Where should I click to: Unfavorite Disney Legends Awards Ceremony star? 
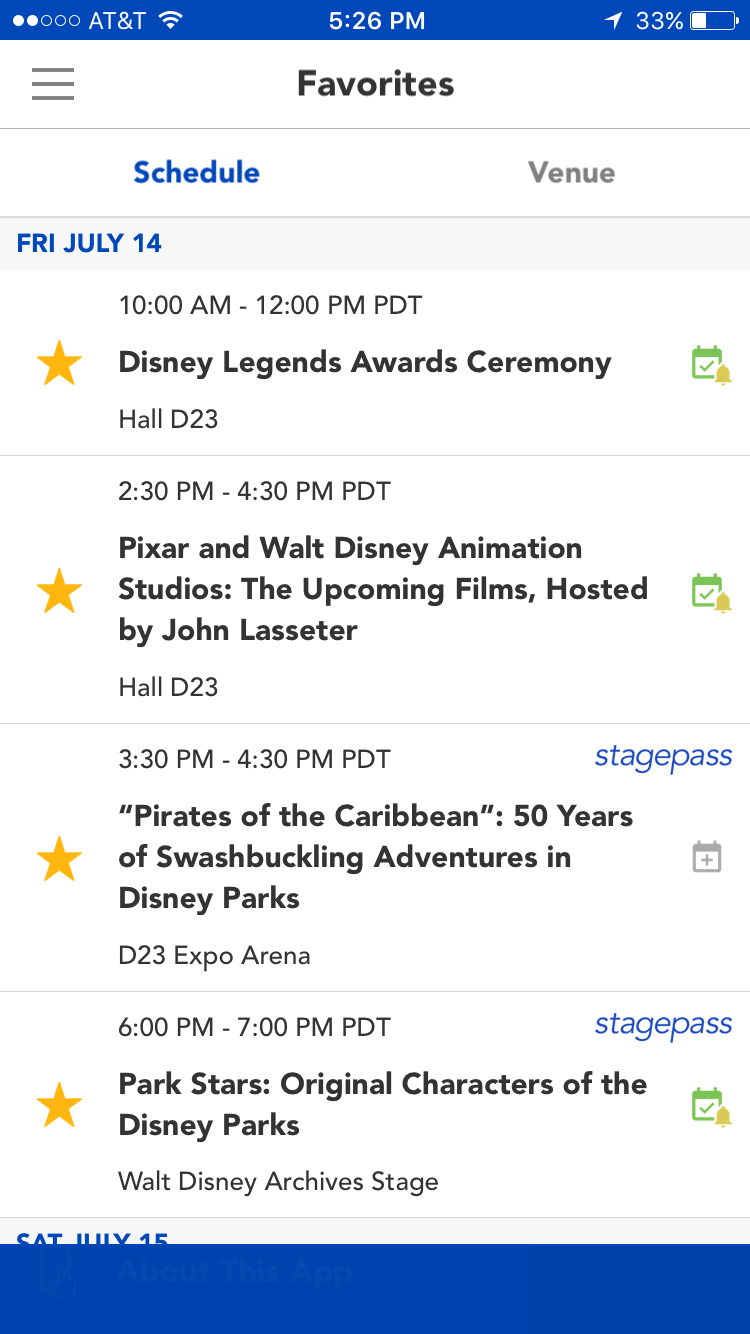click(59, 363)
